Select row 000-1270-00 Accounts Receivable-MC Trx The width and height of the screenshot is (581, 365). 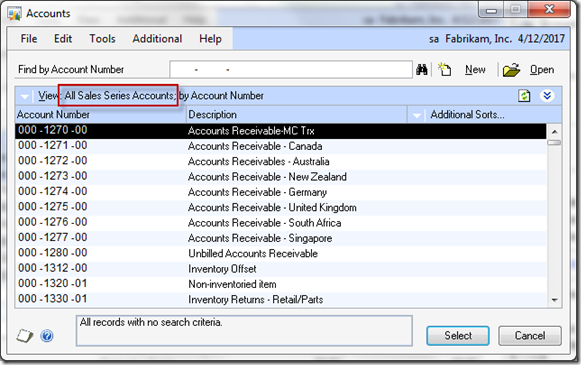(280, 130)
